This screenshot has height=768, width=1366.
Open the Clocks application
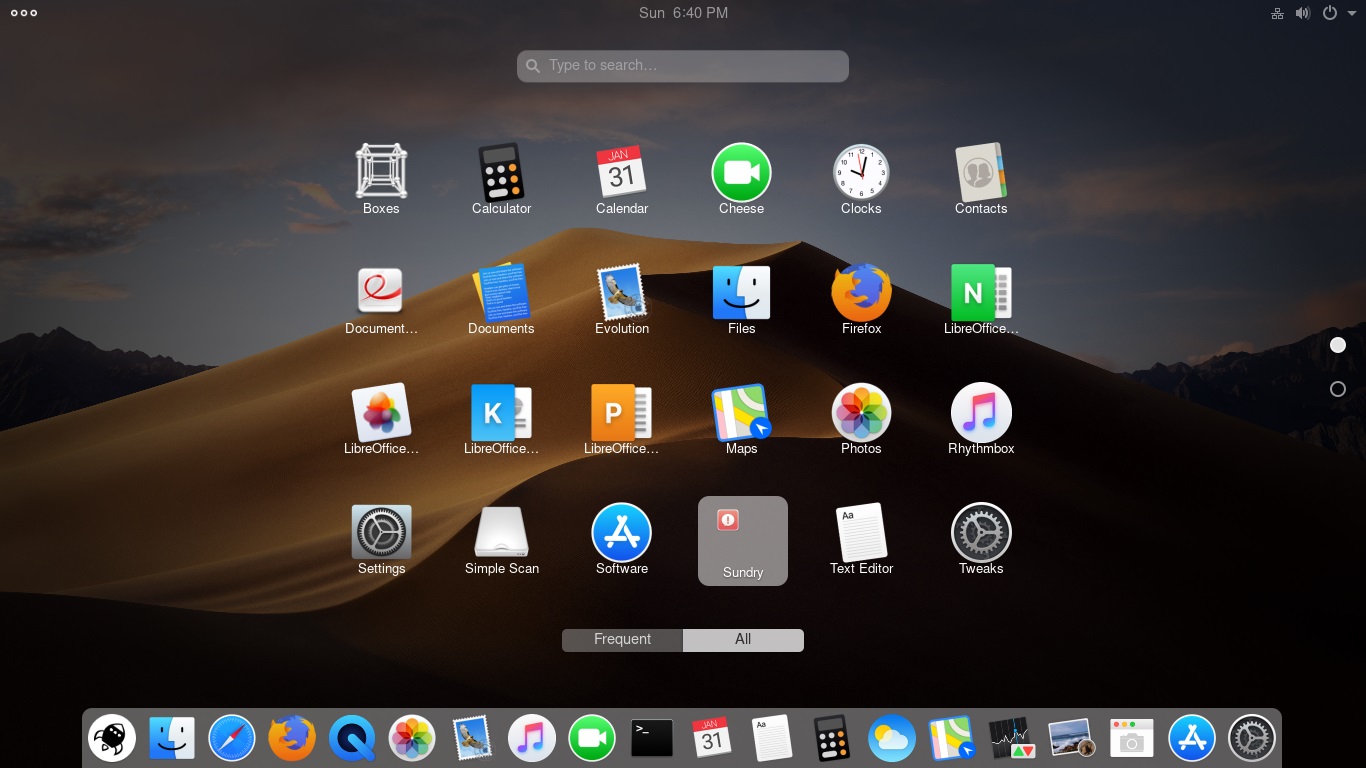(861, 180)
